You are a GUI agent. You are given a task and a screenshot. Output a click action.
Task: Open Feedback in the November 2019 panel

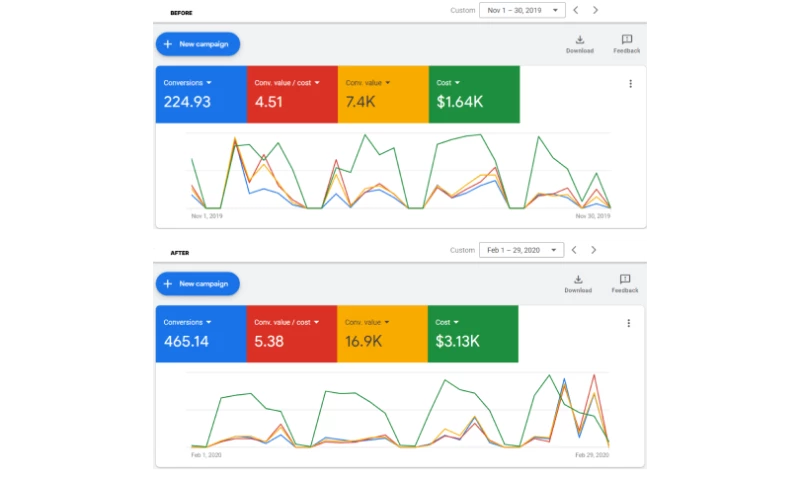[626, 41]
